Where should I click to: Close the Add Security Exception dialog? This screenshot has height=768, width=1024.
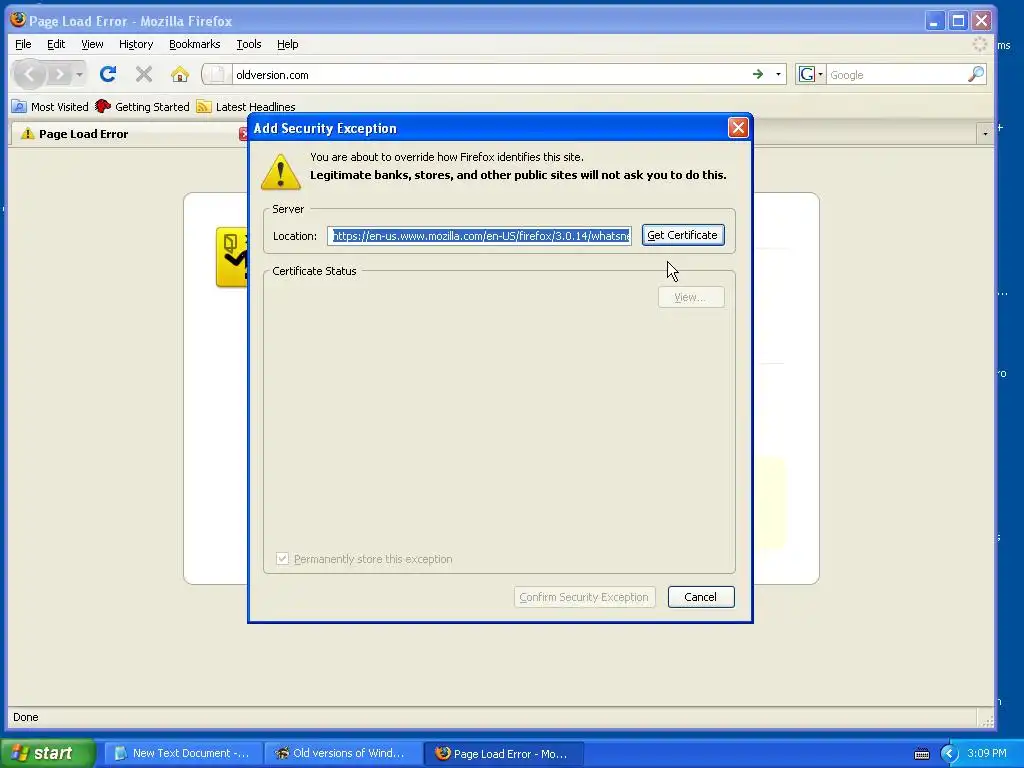tap(738, 128)
